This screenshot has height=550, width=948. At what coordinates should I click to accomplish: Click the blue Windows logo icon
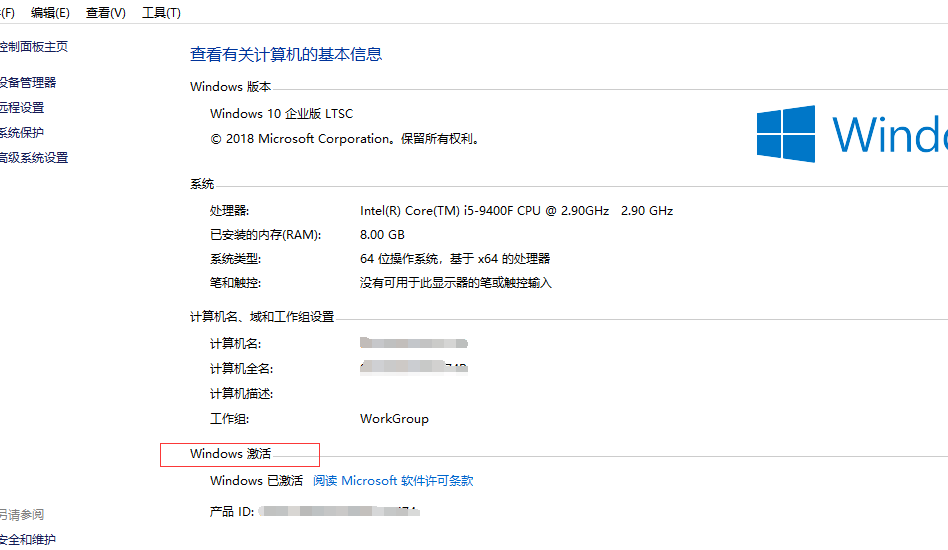click(785, 134)
